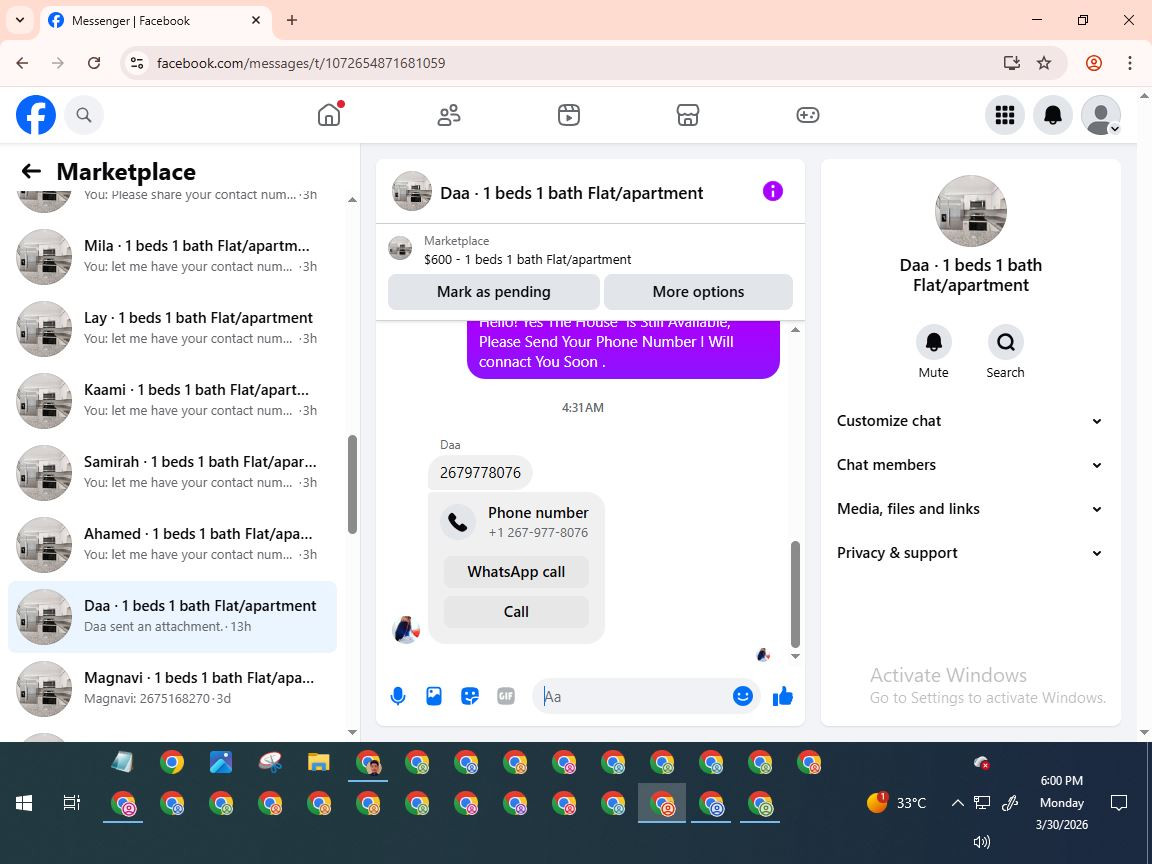1152x864 pixels.
Task: Click WhatsApp call button
Action: pos(516,572)
